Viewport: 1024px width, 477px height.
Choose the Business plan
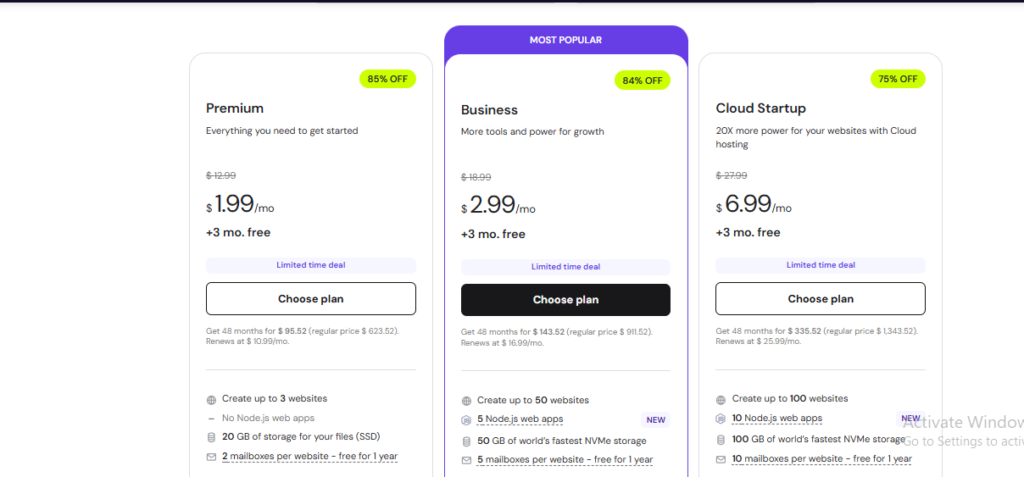pyautogui.click(x=566, y=300)
